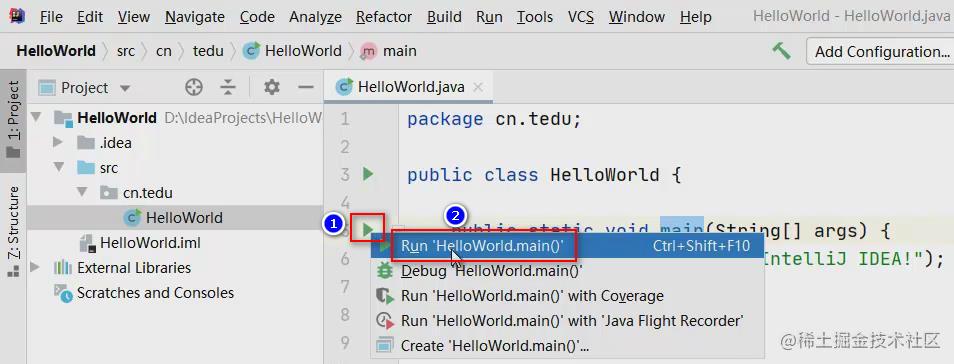Image resolution: width=954 pixels, height=364 pixels.
Task: Select the cn.tedu package item
Action: (x=148, y=193)
